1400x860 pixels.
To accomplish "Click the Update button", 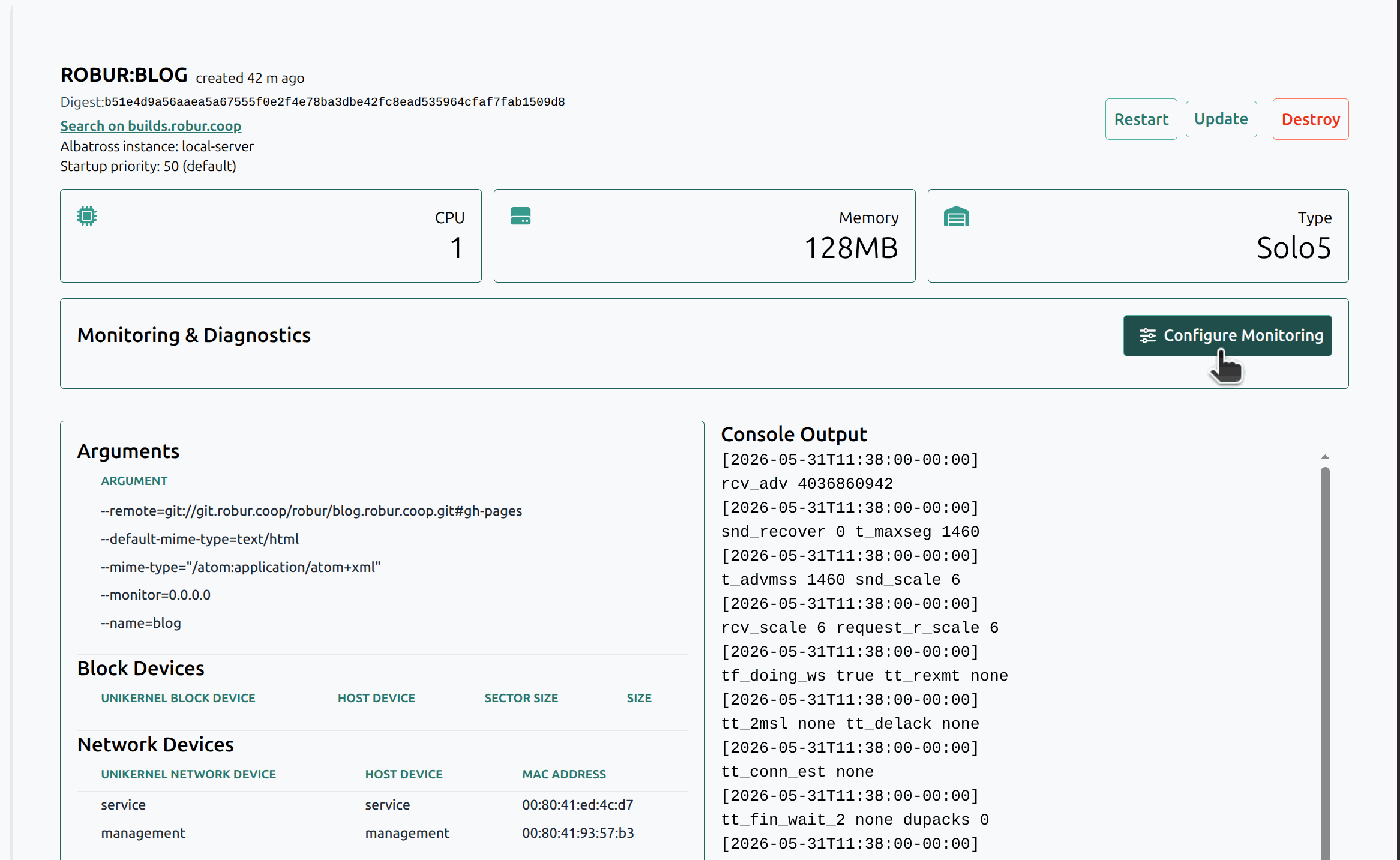I will coord(1221,119).
